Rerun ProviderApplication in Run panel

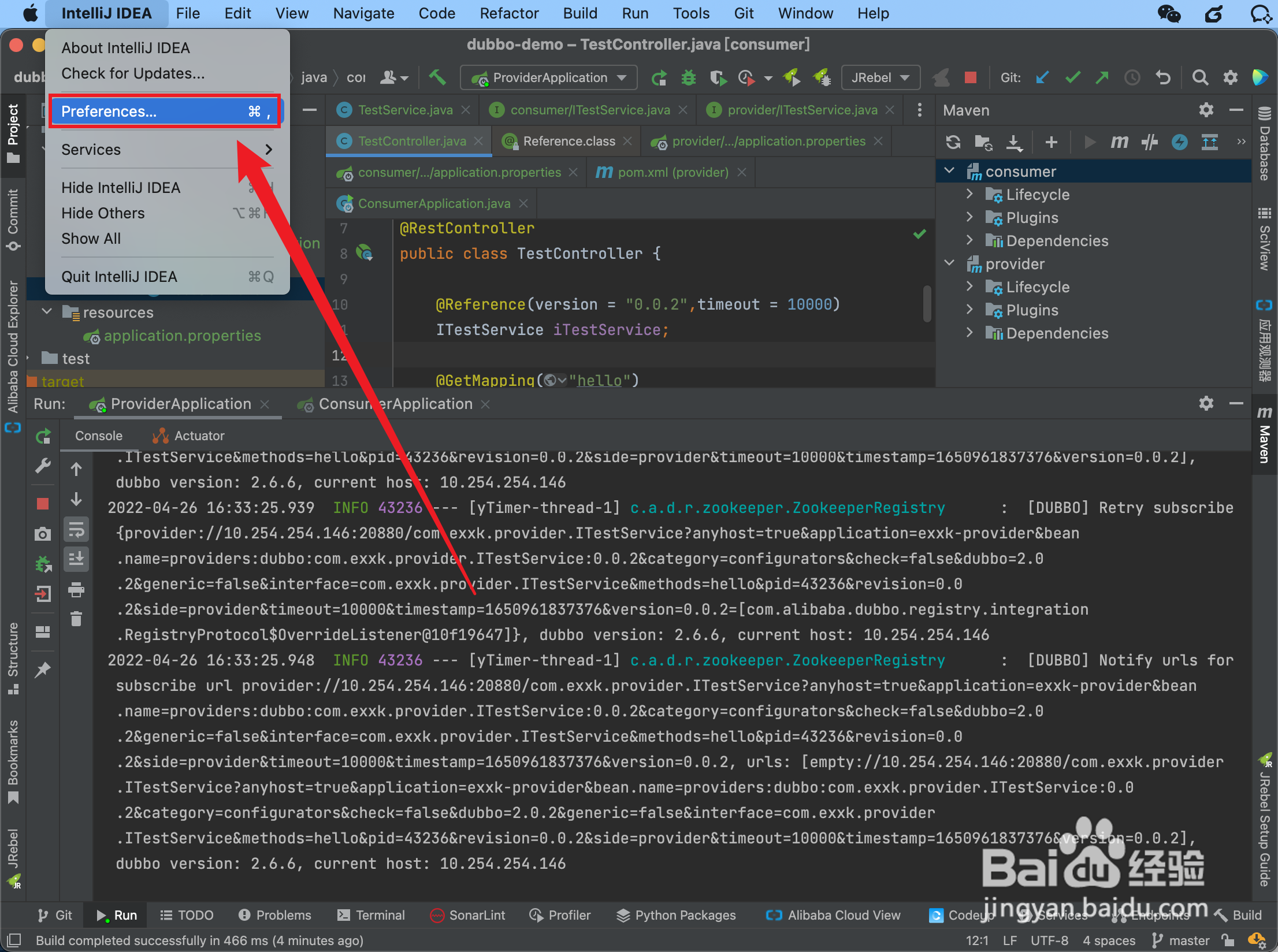(x=43, y=436)
